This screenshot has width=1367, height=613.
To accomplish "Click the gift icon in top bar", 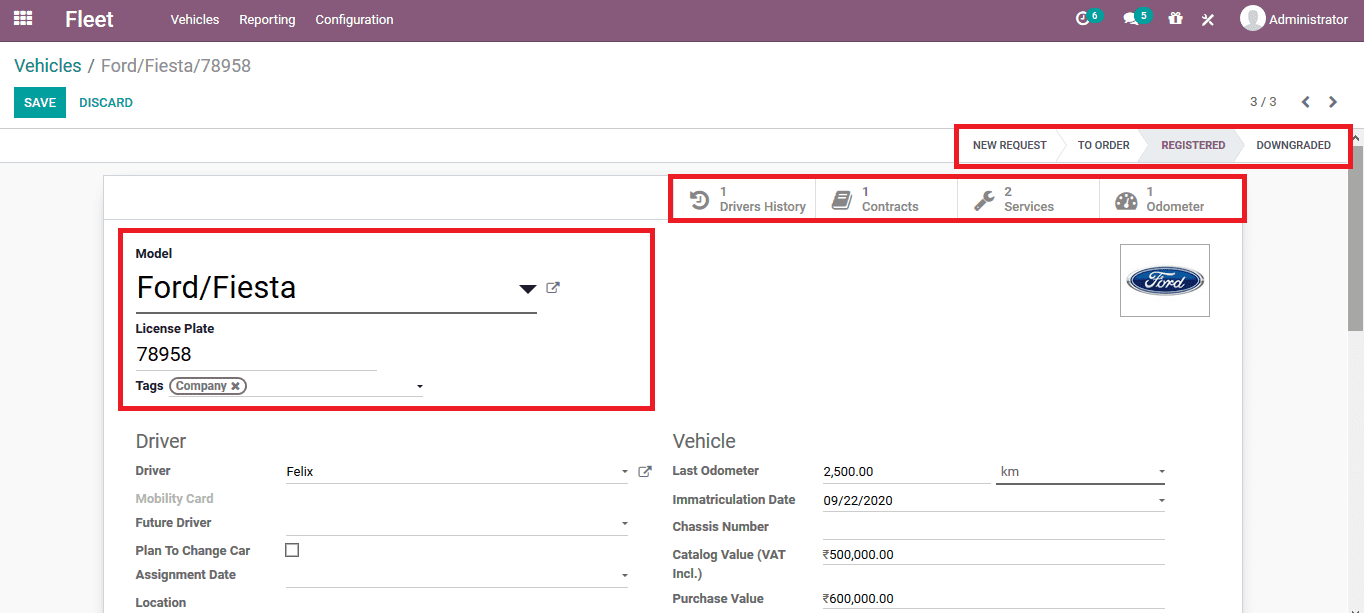I will pyautogui.click(x=1175, y=19).
